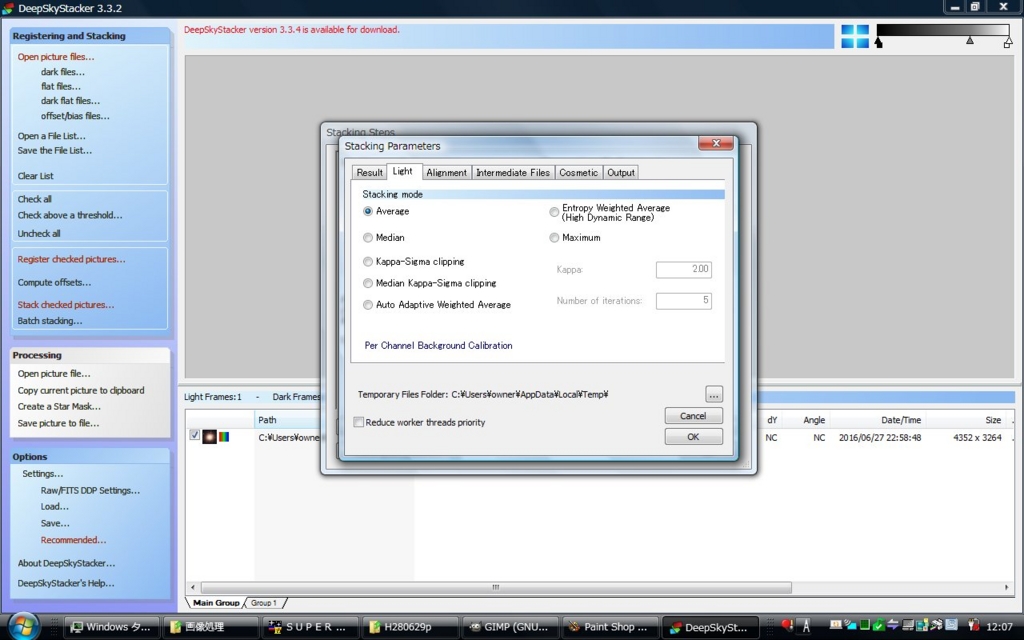Switch to GIMP in the taskbar
Image resolution: width=1024 pixels, height=640 pixels.
[509, 627]
